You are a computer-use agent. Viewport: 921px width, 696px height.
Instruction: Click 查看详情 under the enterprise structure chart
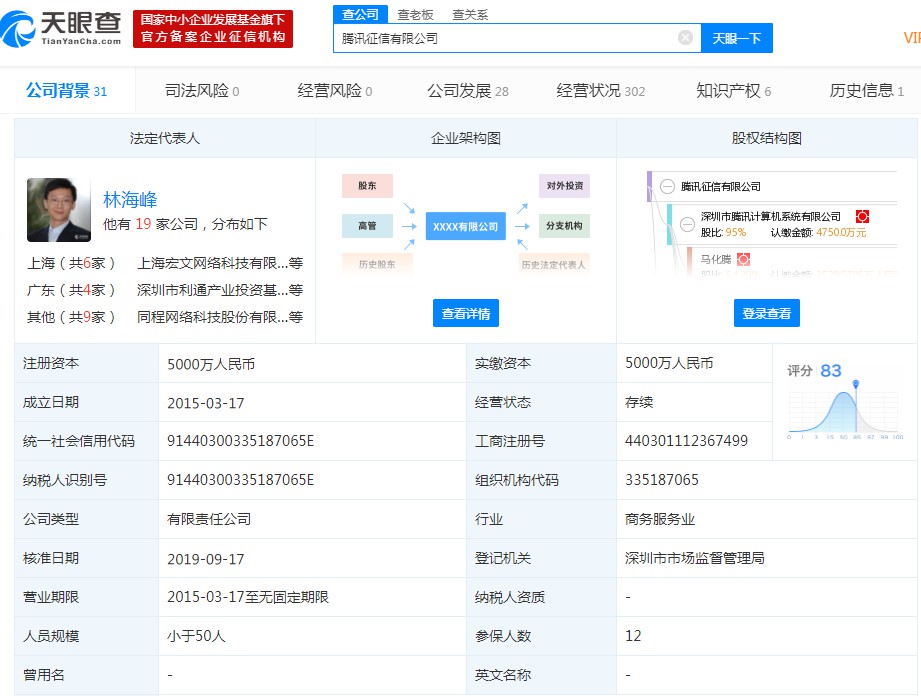pos(466,313)
